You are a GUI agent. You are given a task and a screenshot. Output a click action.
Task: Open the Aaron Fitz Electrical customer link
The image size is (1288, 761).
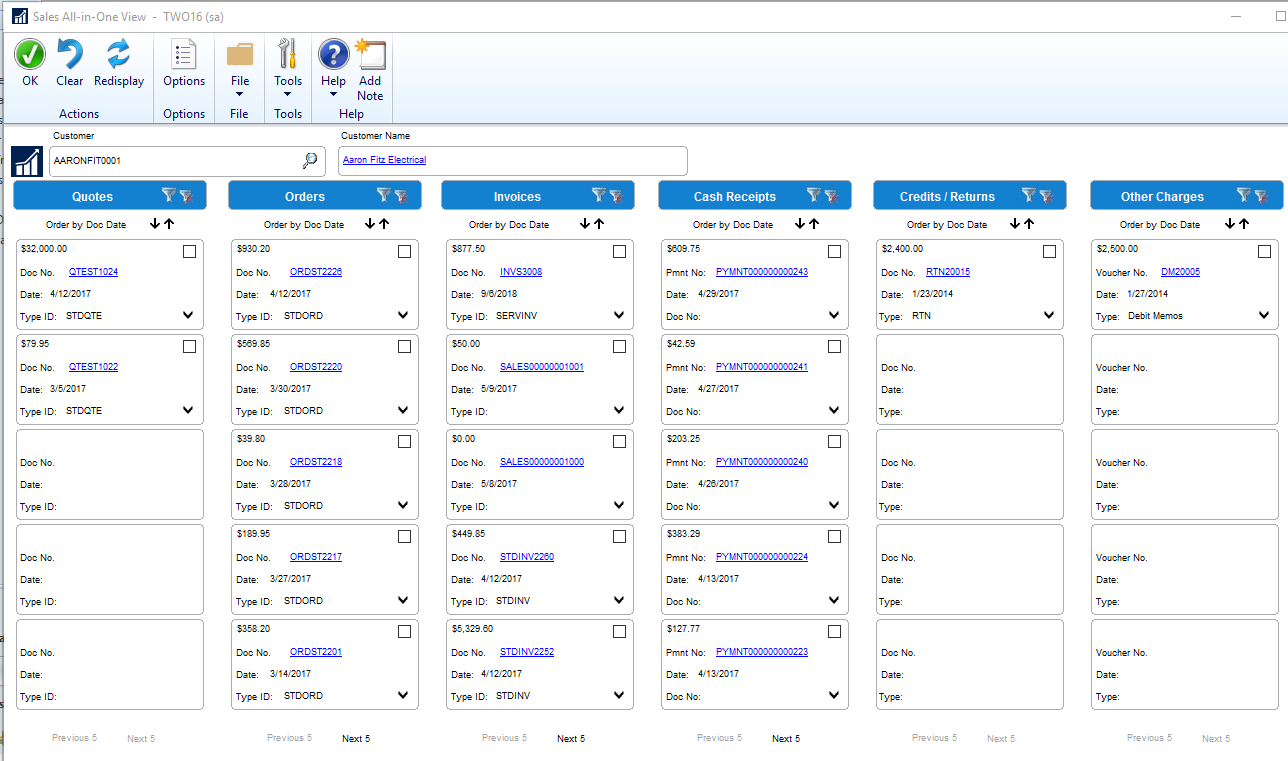pos(384,160)
